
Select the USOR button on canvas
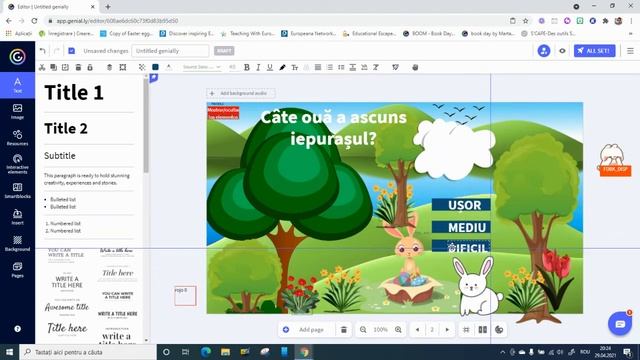click(x=461, y=205)
